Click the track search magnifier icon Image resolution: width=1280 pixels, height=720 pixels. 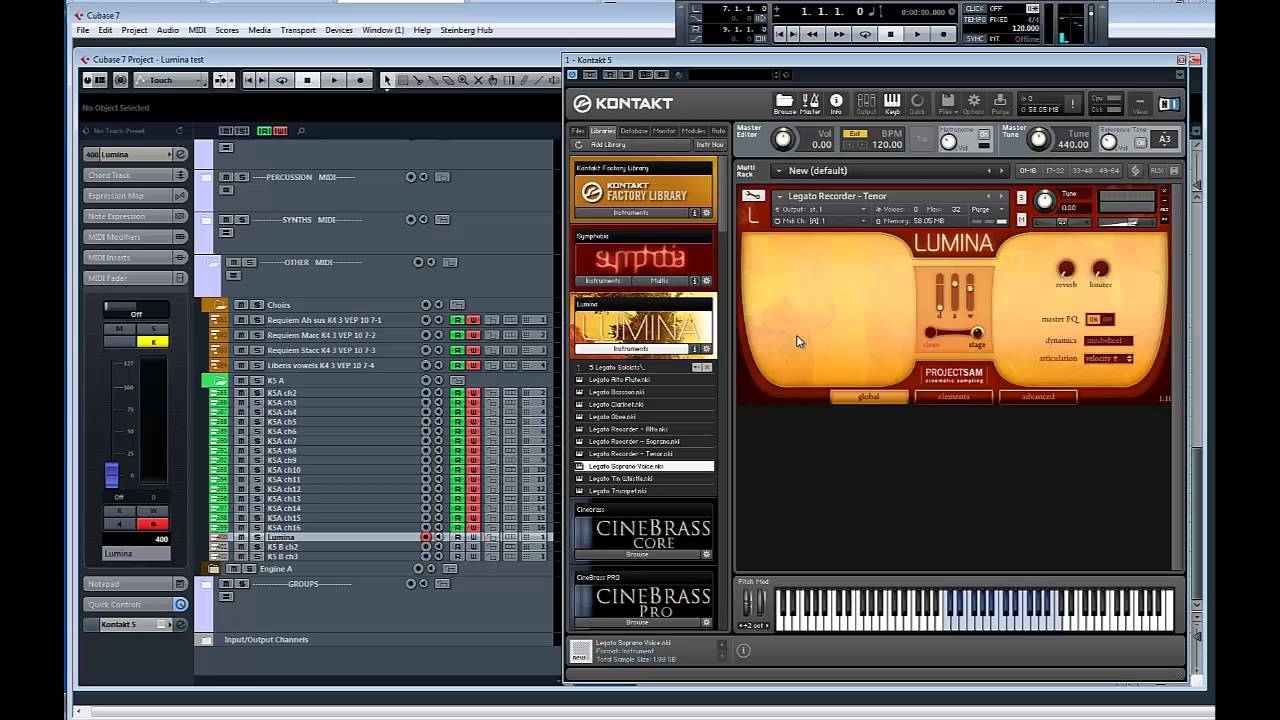coord(300,131)
